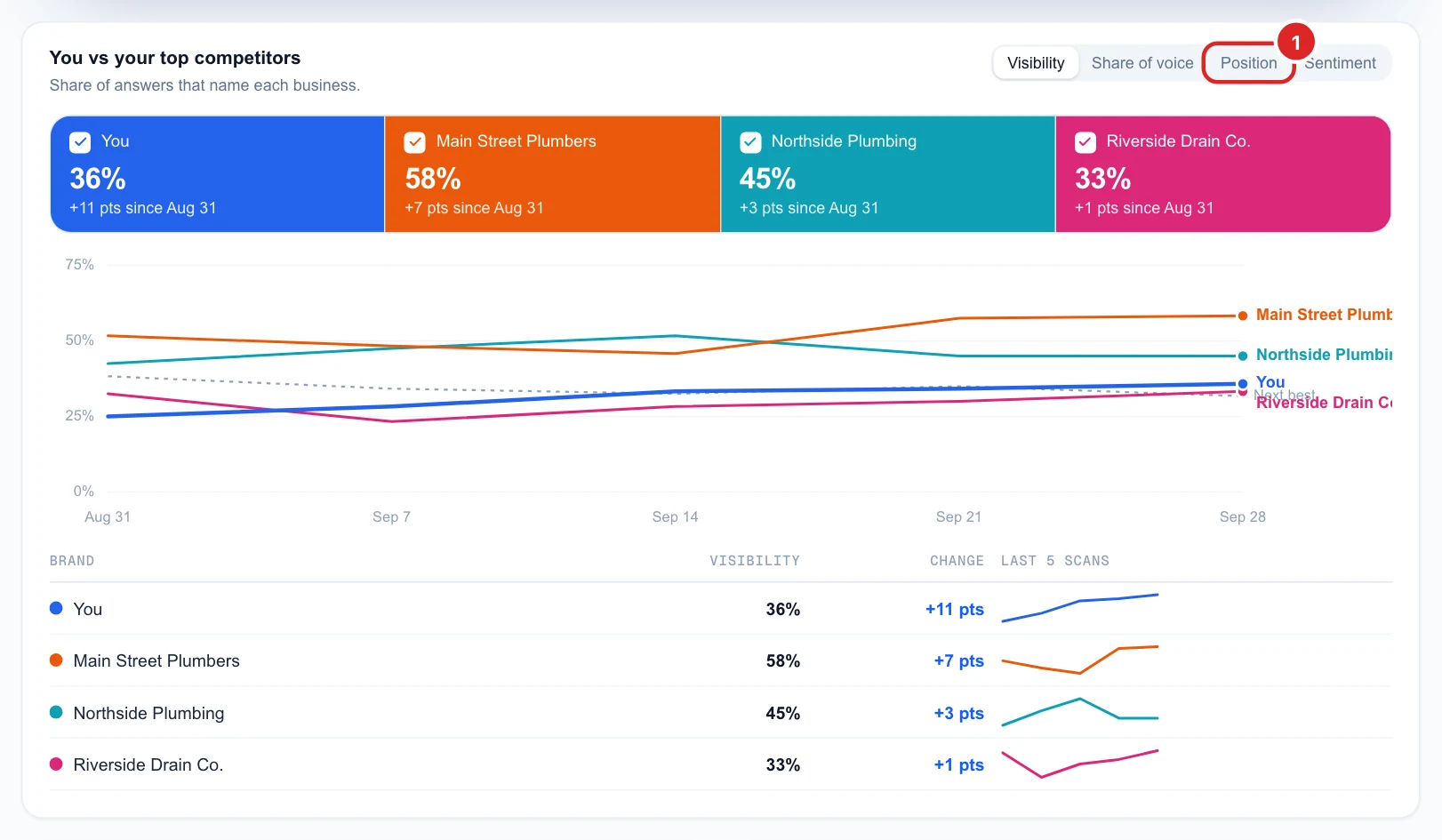This screenshot has height=840, width=1442.
Task: Switch to the Visibility tab
Action: click(x=1036, y=63)
